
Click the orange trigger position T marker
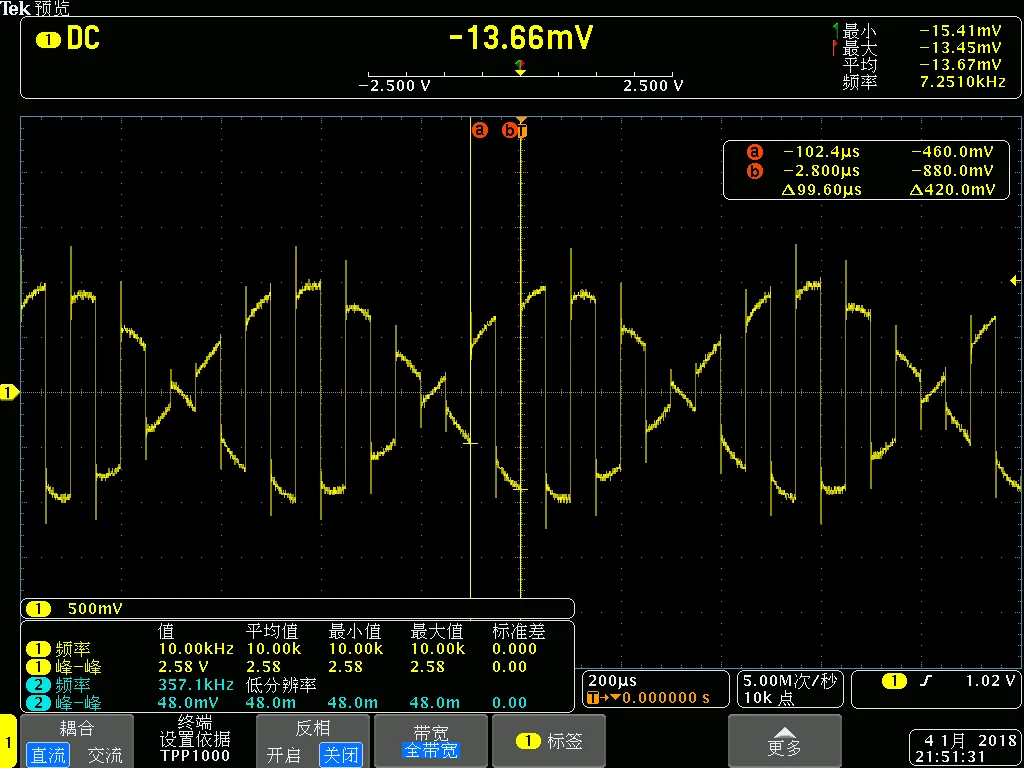(521, 130)
